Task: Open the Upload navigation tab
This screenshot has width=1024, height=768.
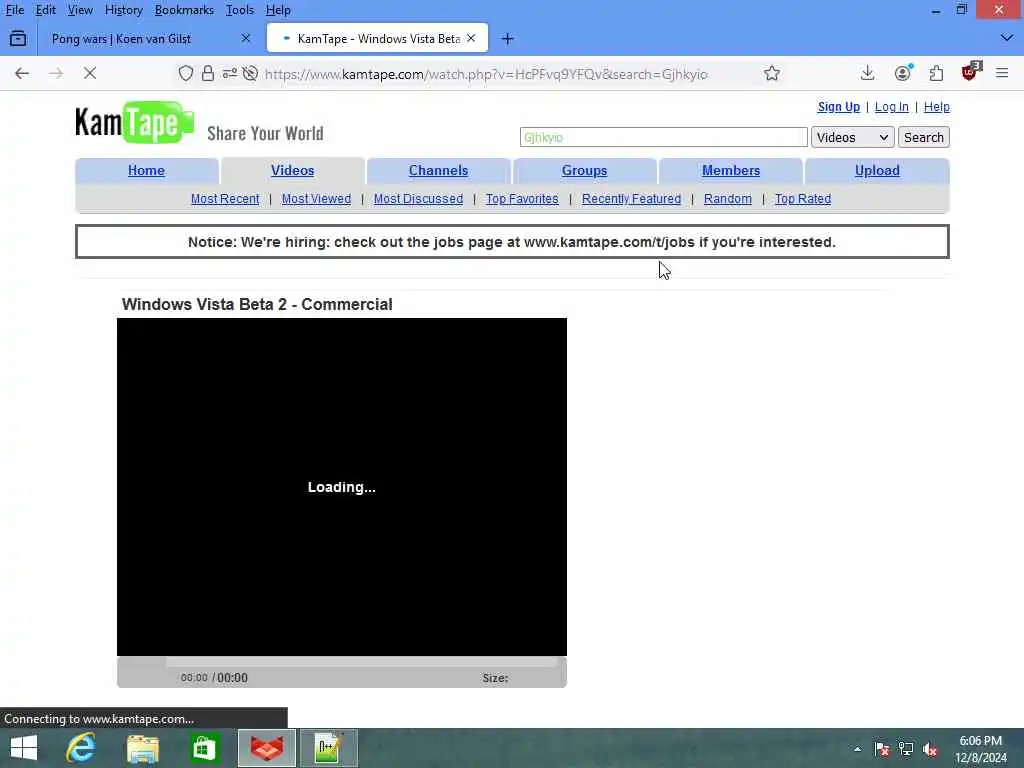Action: tap(877, 170)
